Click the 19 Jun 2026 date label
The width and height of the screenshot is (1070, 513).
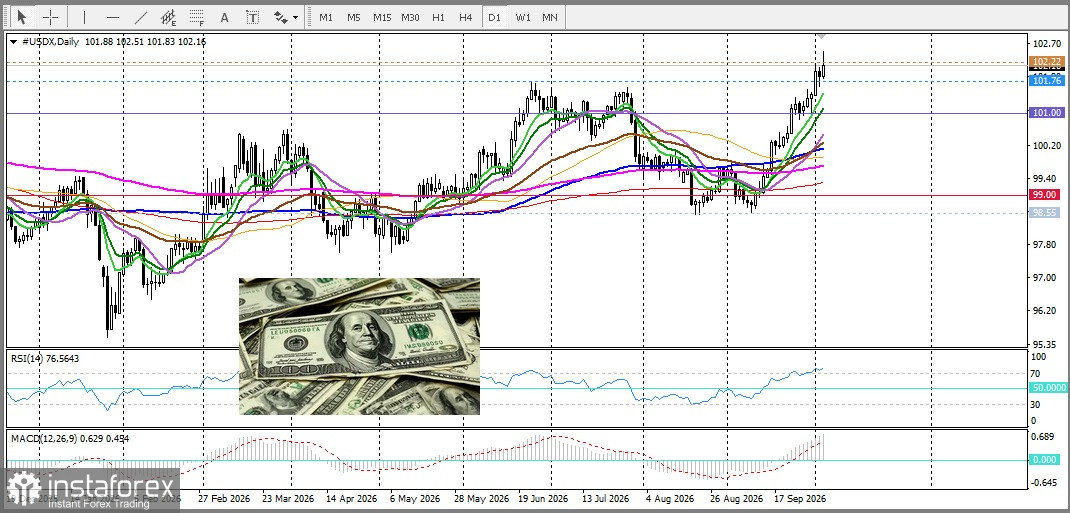[x=545, y=498]
